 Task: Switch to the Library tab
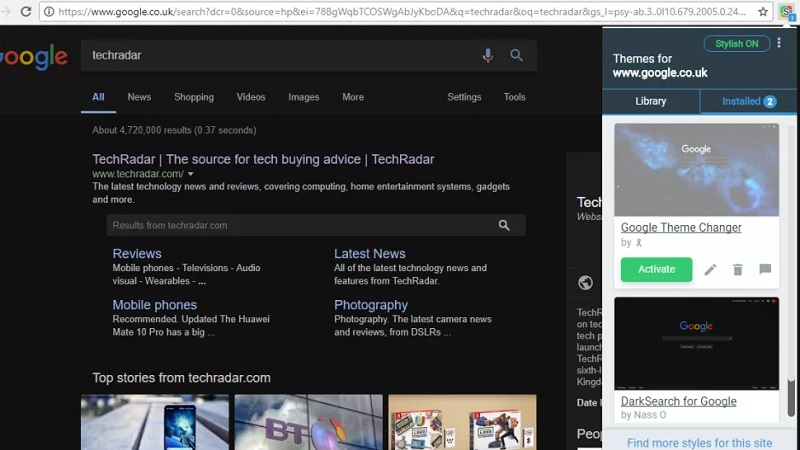pyautogui.click(x=651, y=101)
